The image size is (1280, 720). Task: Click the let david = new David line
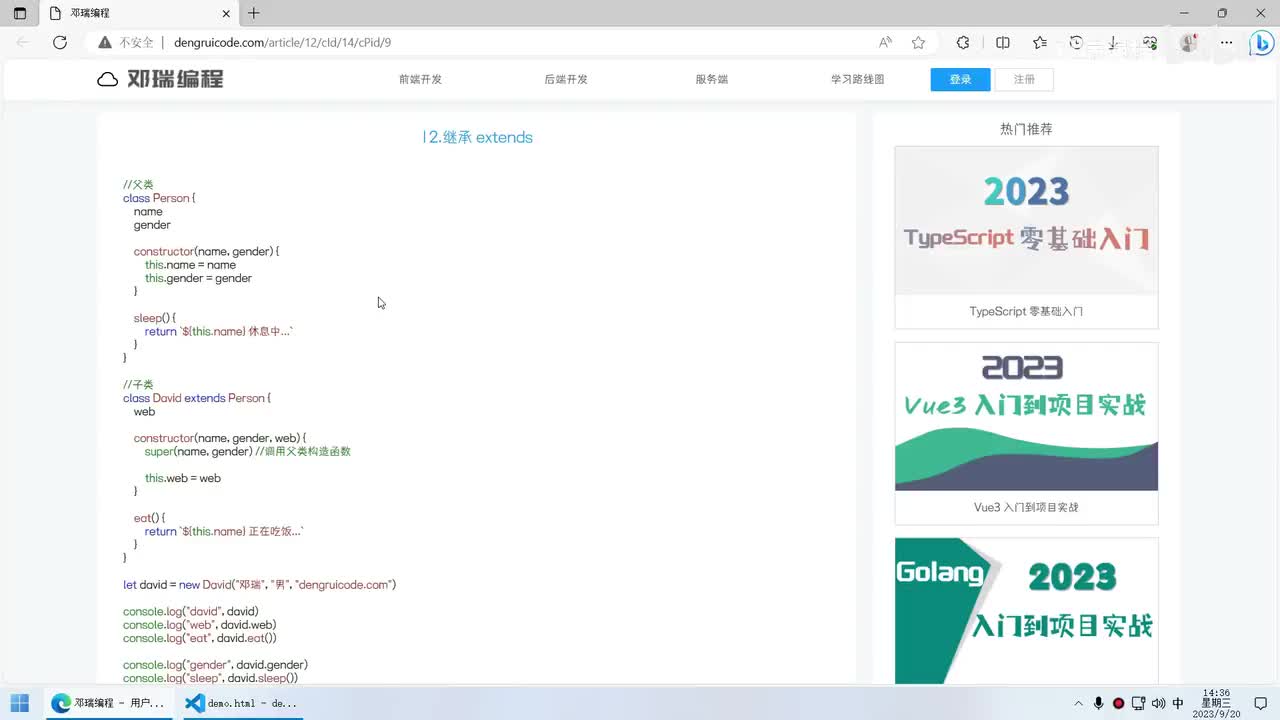click(259, 584)
